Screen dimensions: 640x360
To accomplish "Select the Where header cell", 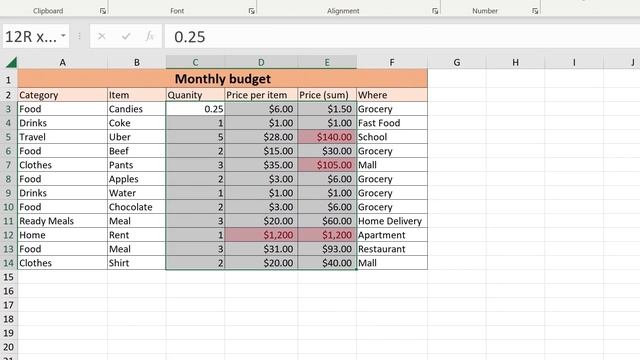I will [x=392, y=95].
